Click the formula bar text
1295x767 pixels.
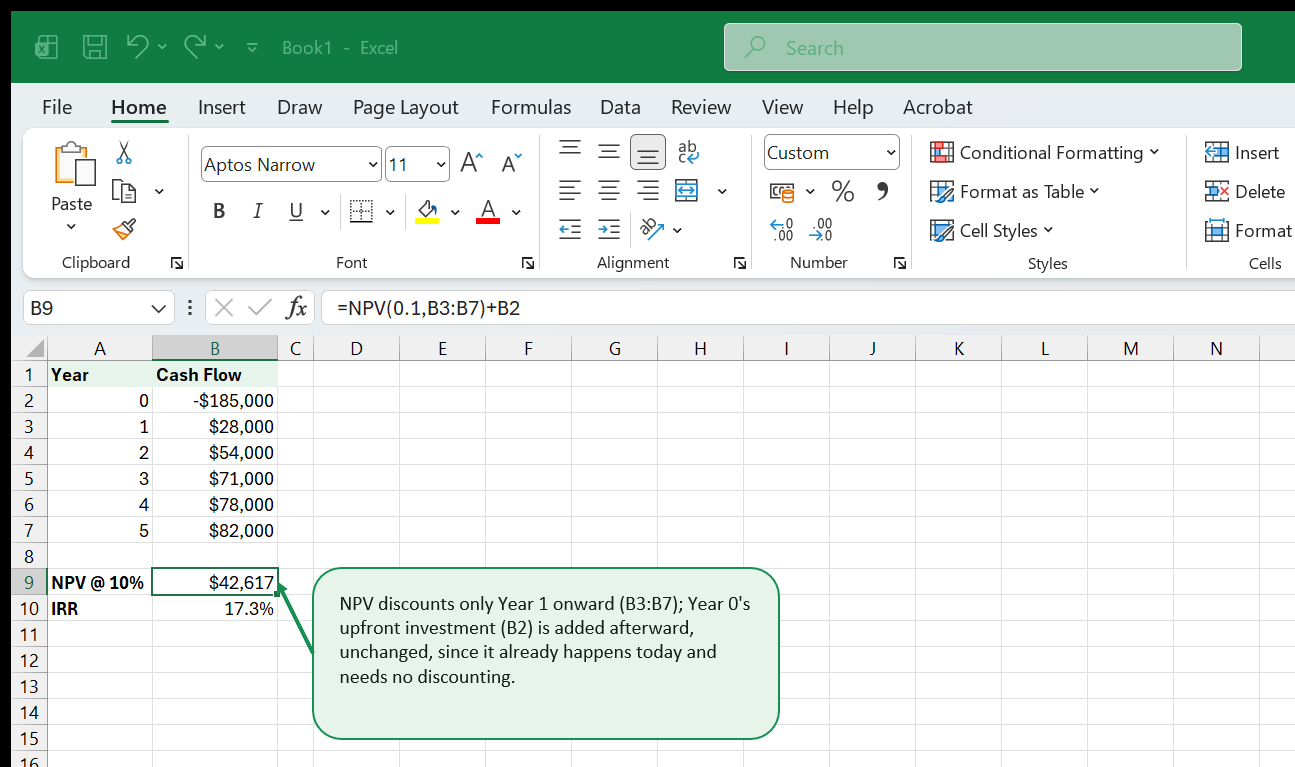pos(429,308)
